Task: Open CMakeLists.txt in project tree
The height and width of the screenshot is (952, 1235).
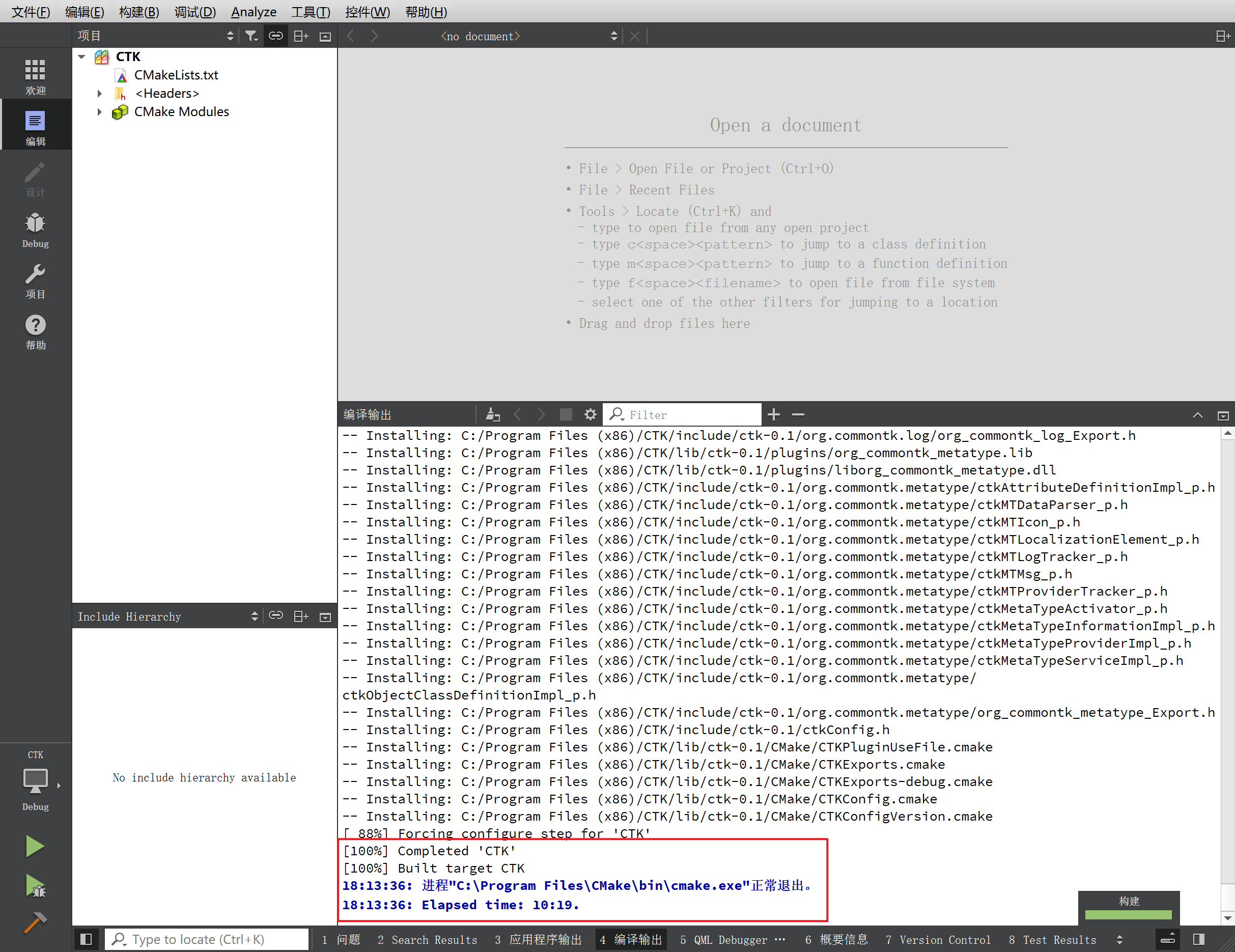Action: [x=176, y=75]
